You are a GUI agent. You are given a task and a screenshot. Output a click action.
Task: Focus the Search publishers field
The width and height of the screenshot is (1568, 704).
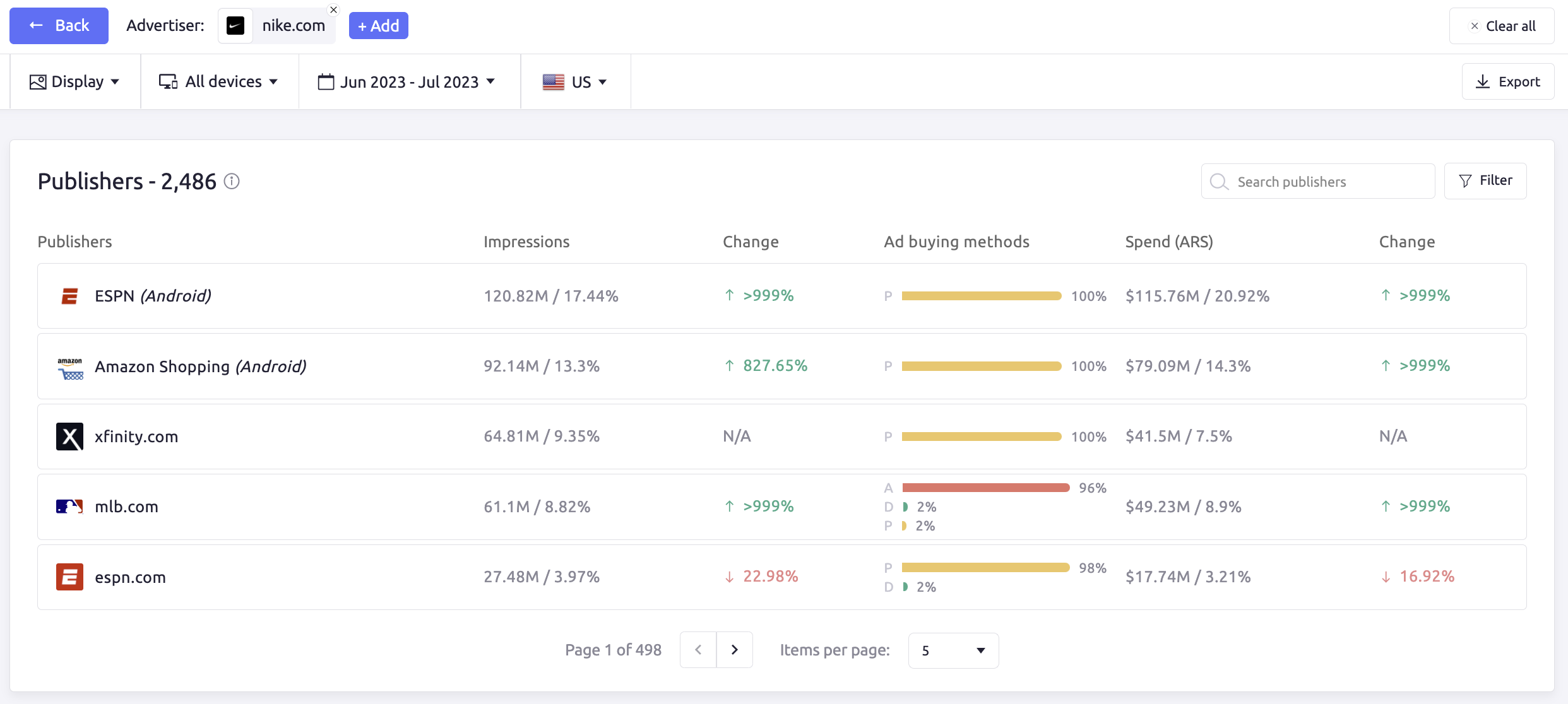[x=1318, y=181]
